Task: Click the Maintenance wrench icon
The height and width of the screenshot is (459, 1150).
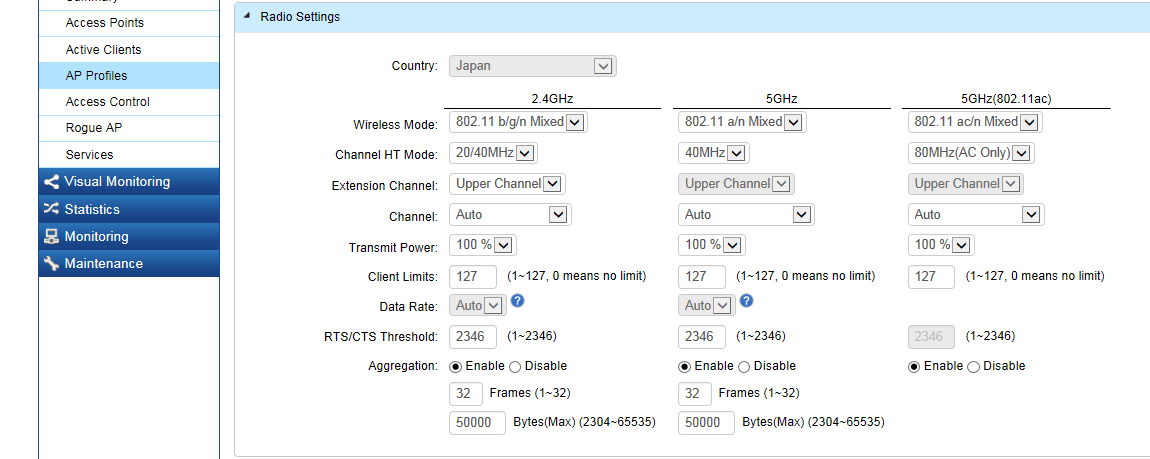Action: click(x=51, y=264)
